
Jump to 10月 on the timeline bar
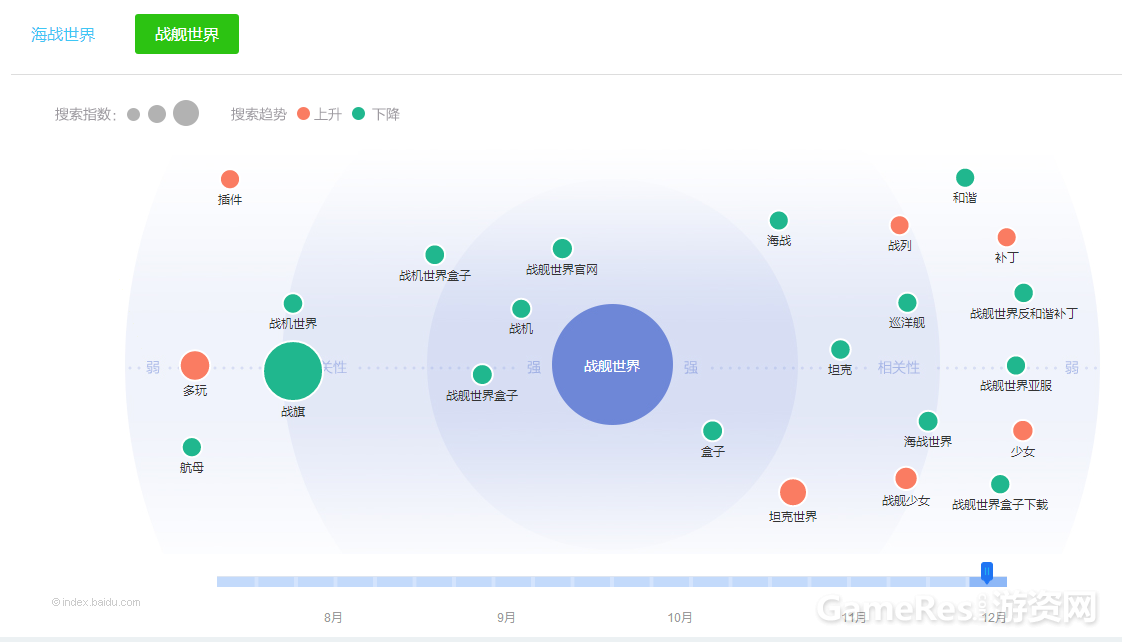680,618
